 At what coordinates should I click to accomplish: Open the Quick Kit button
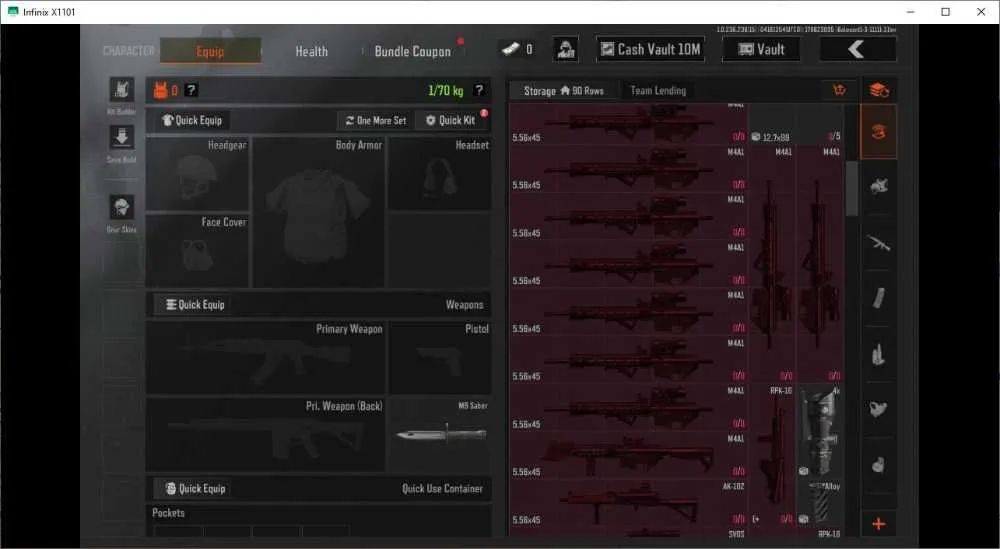(451, 121)
